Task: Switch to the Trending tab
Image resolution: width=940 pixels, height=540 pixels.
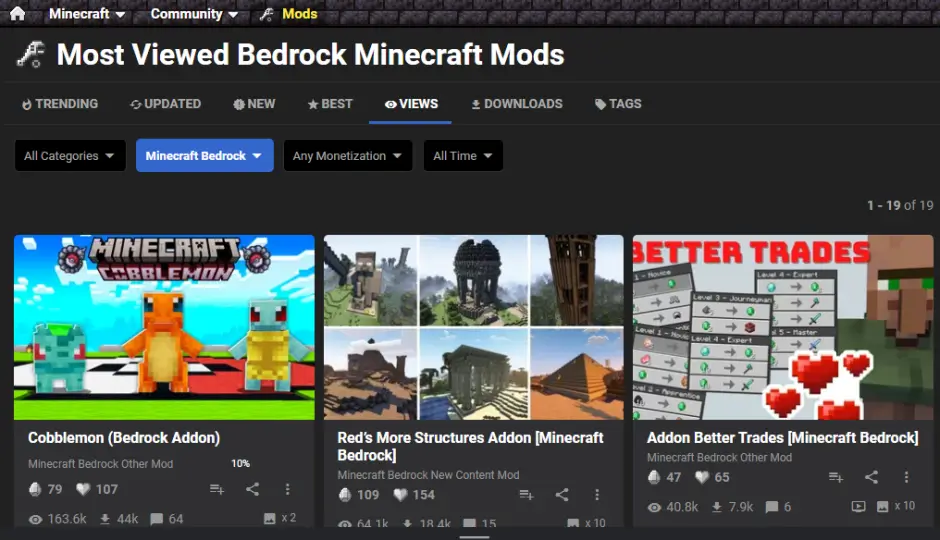Action: (60, 104)
